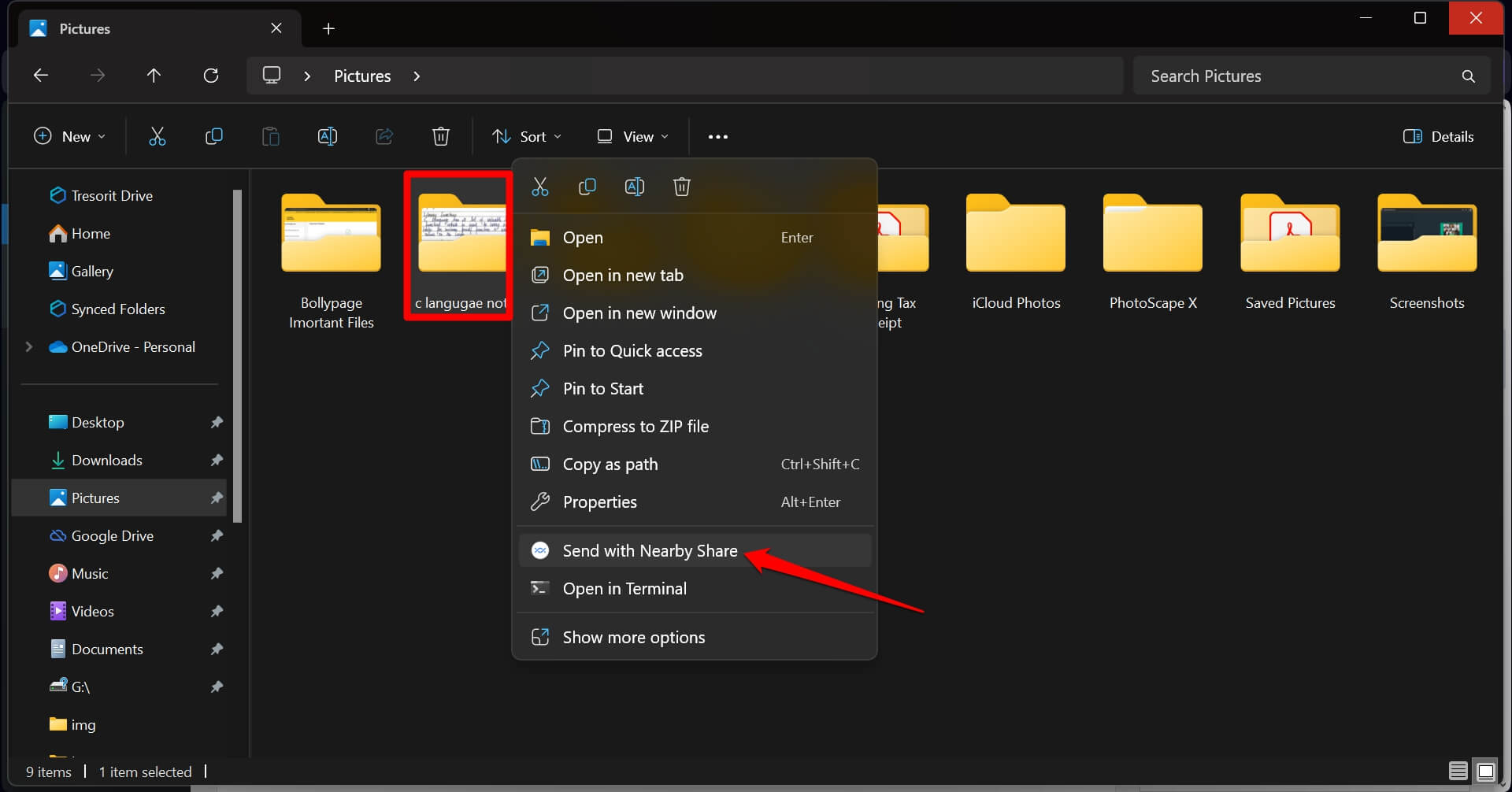
Task: Select Send with Nearby Share
Action: click(650, 551)
